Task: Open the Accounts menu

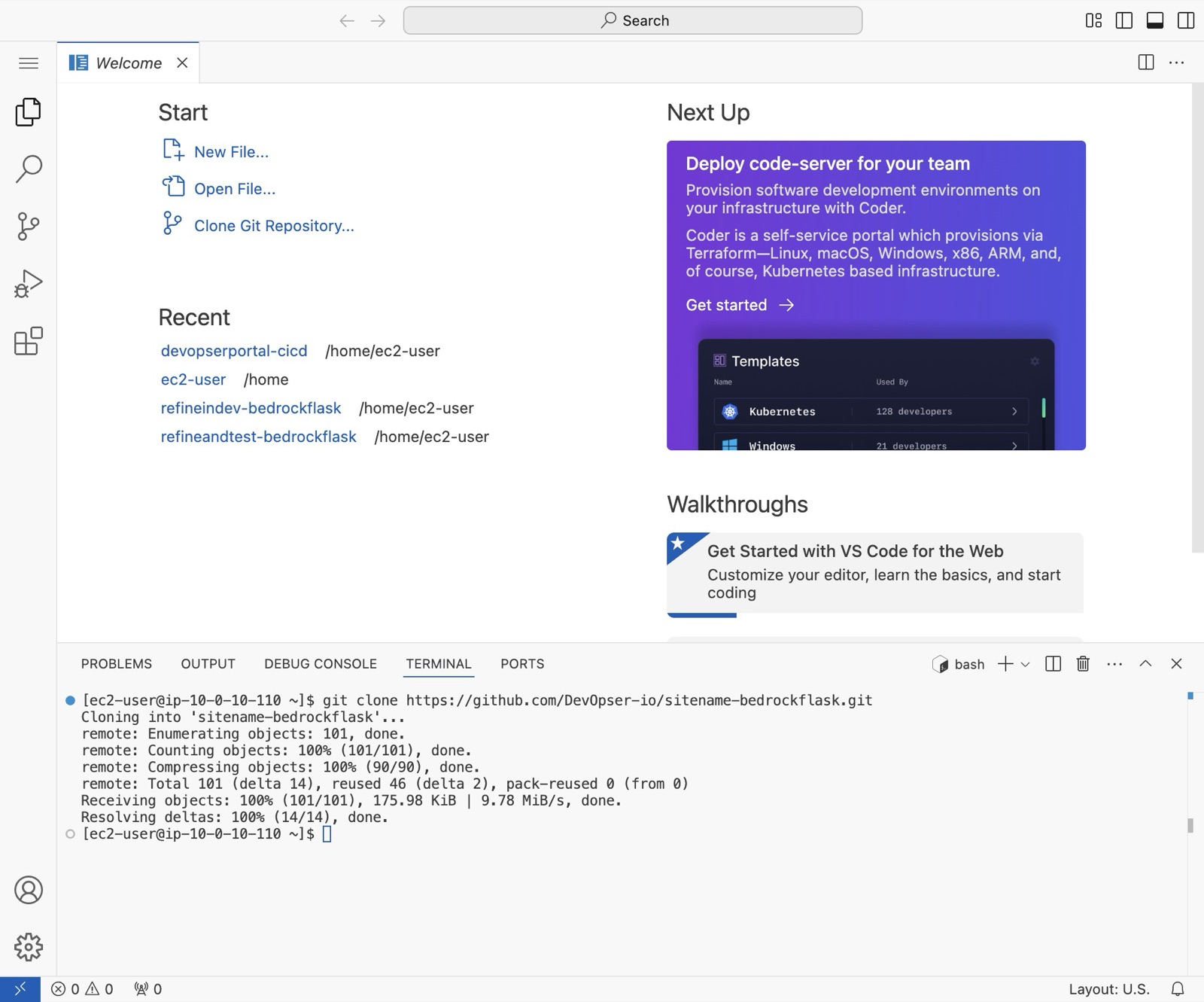Action: coord(28,890)
